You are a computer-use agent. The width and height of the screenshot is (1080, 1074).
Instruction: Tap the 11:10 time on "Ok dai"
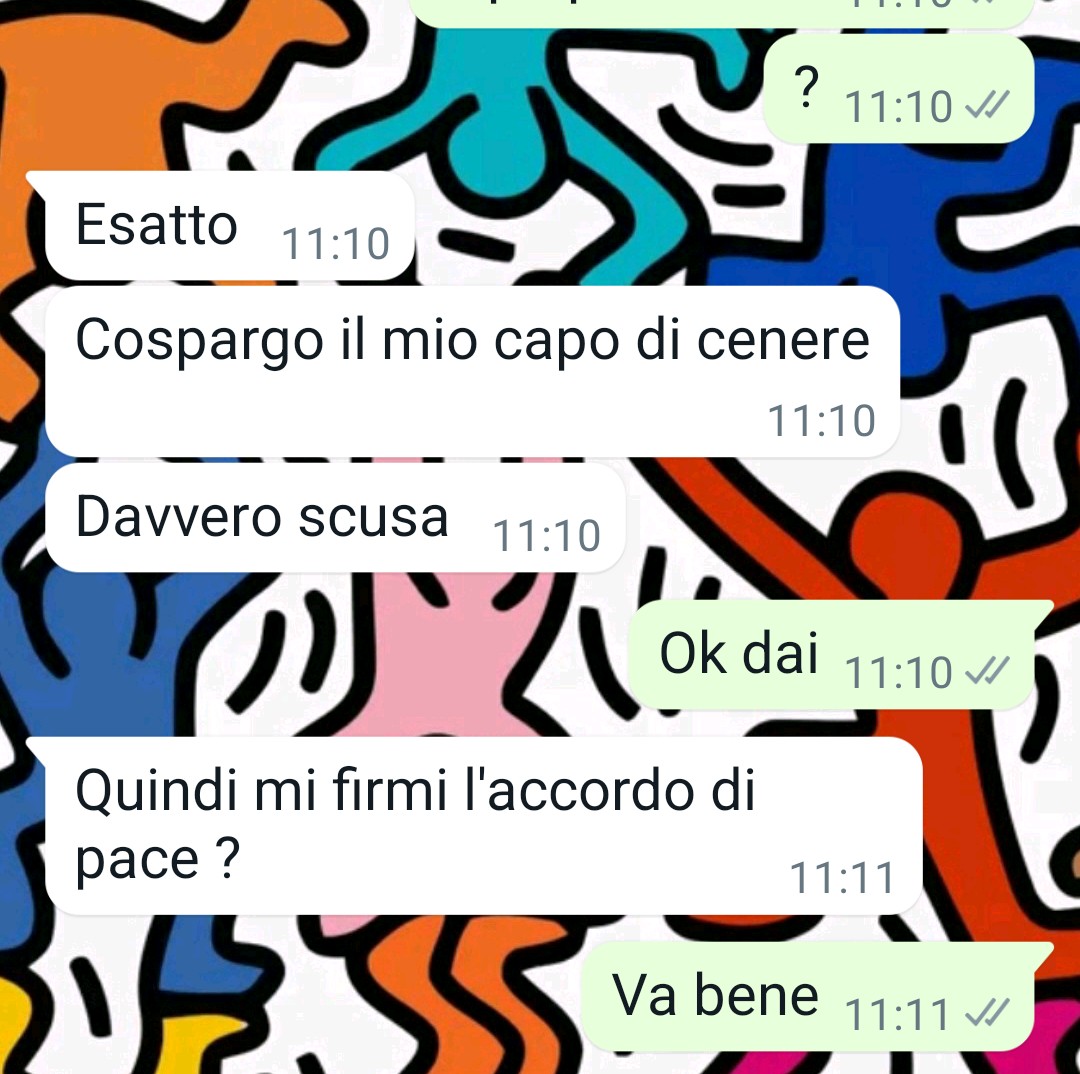click(x=899, y=672)
